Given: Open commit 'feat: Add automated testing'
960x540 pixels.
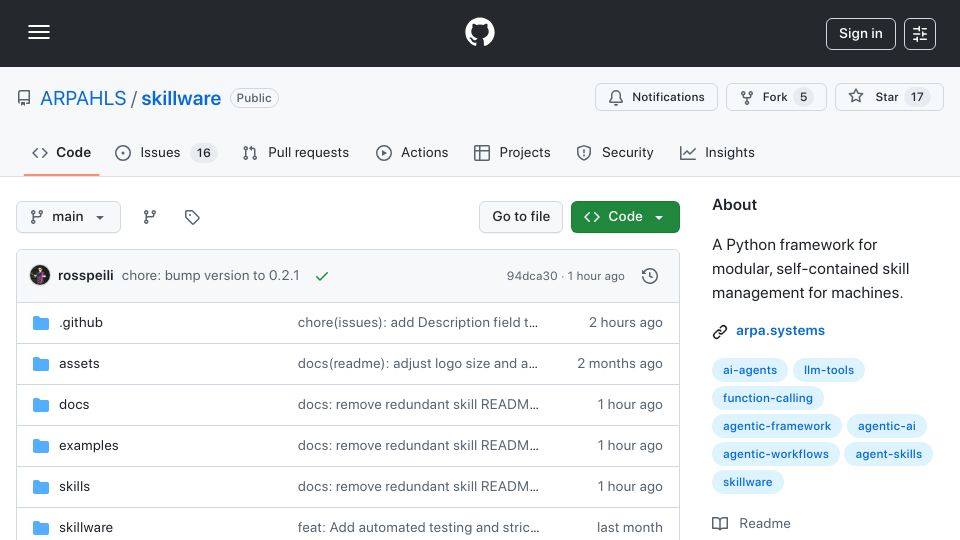Looking at the screenshot, I should tap(419, 528).
